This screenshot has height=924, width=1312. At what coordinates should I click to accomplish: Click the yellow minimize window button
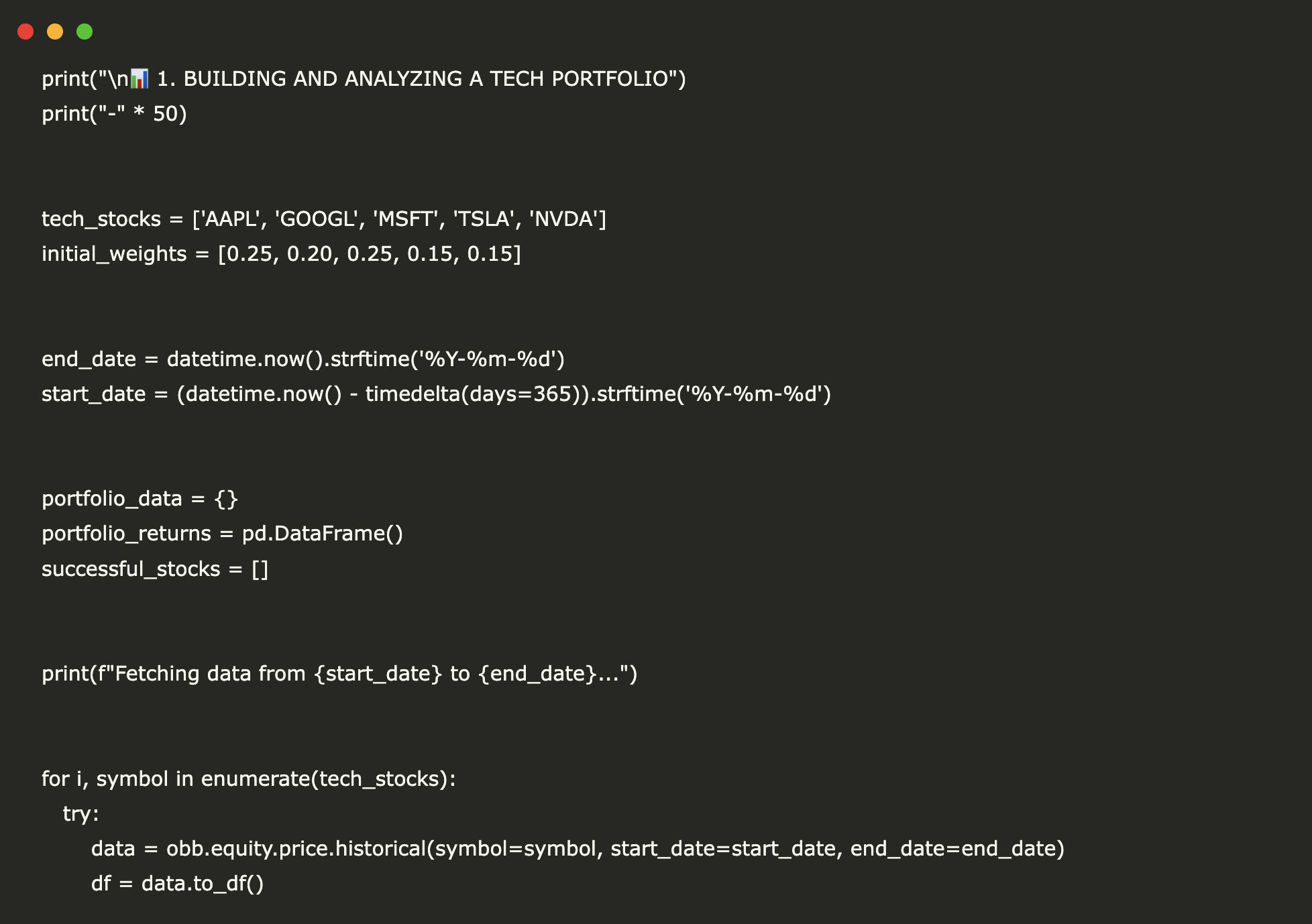55,32
